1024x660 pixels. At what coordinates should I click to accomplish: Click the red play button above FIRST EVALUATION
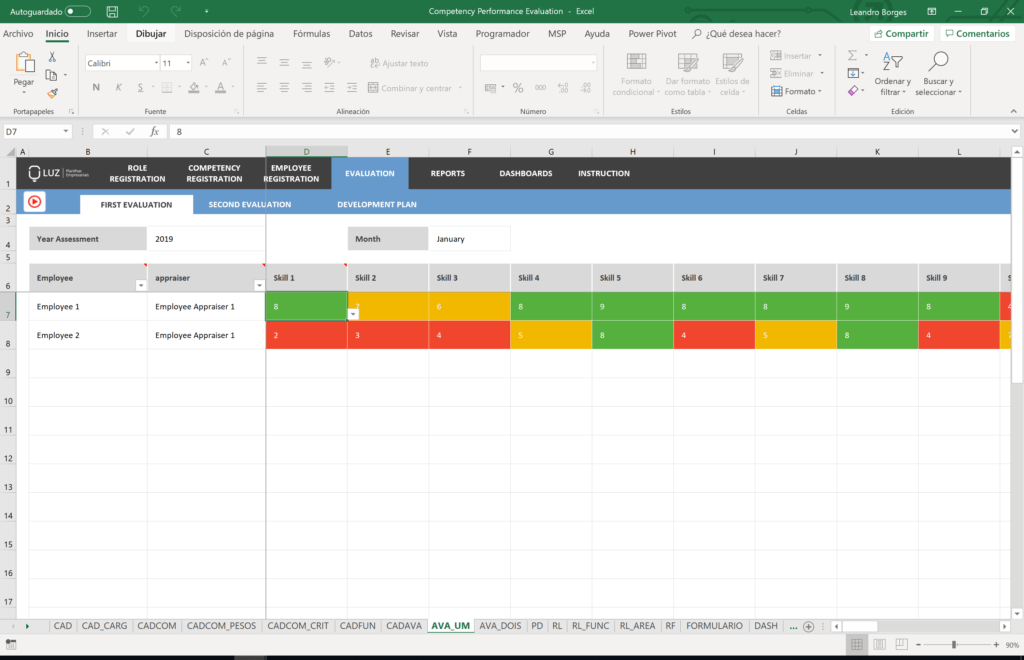pos(33,201)
